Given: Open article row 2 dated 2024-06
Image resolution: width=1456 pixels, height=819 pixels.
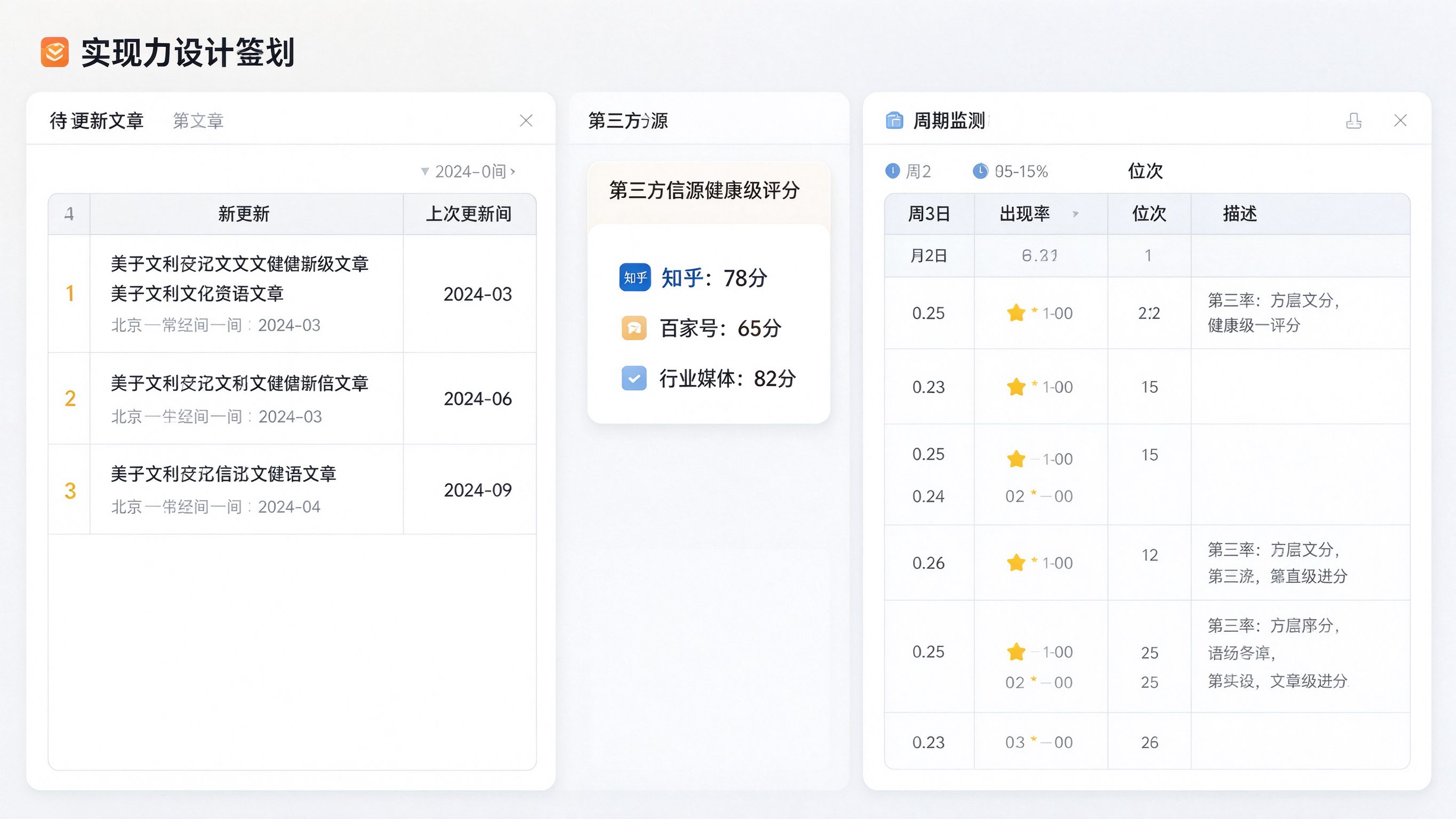Looking at the screenshot, I should tap(292, 398).
